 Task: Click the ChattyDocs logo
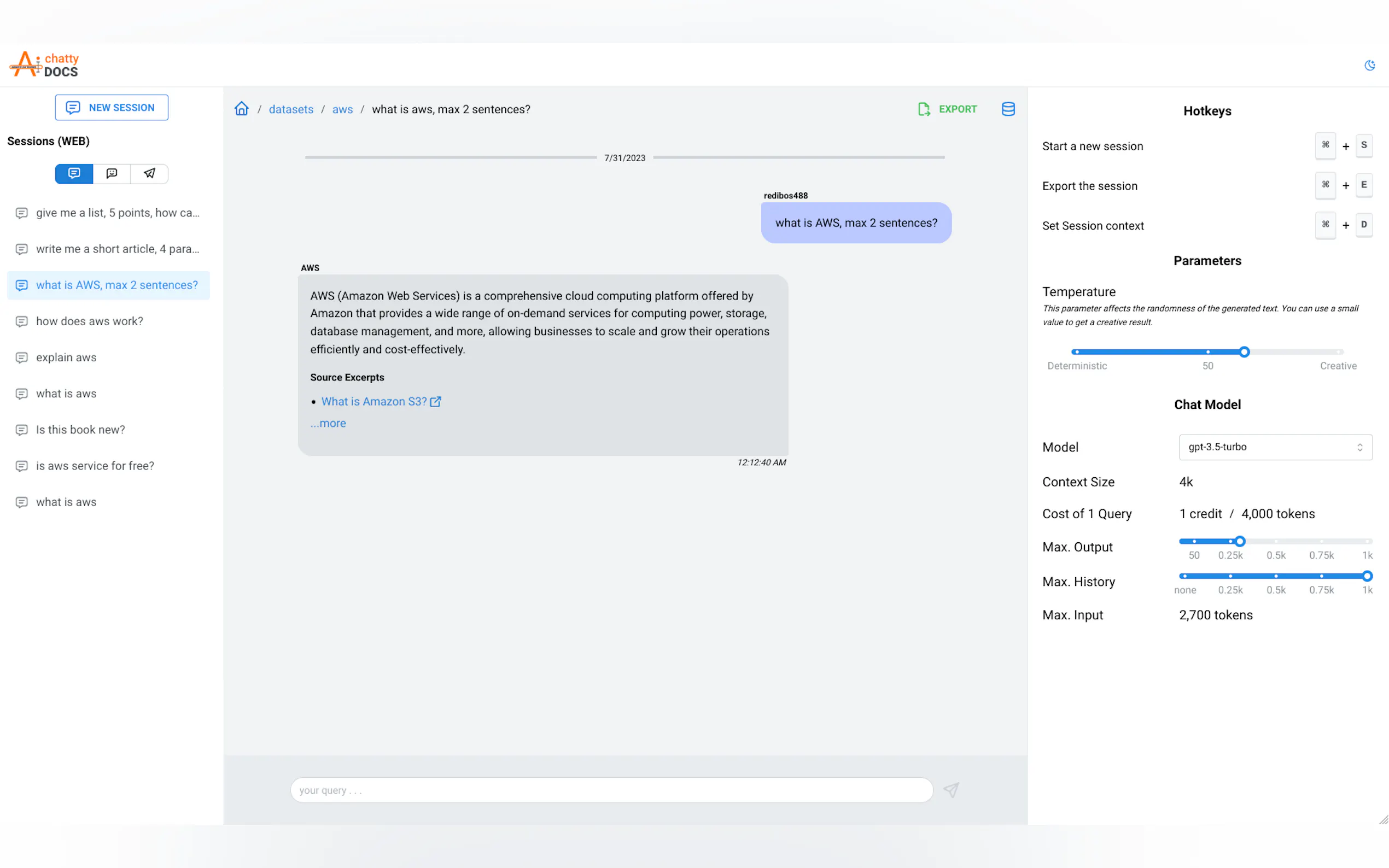tap(44, 64)
